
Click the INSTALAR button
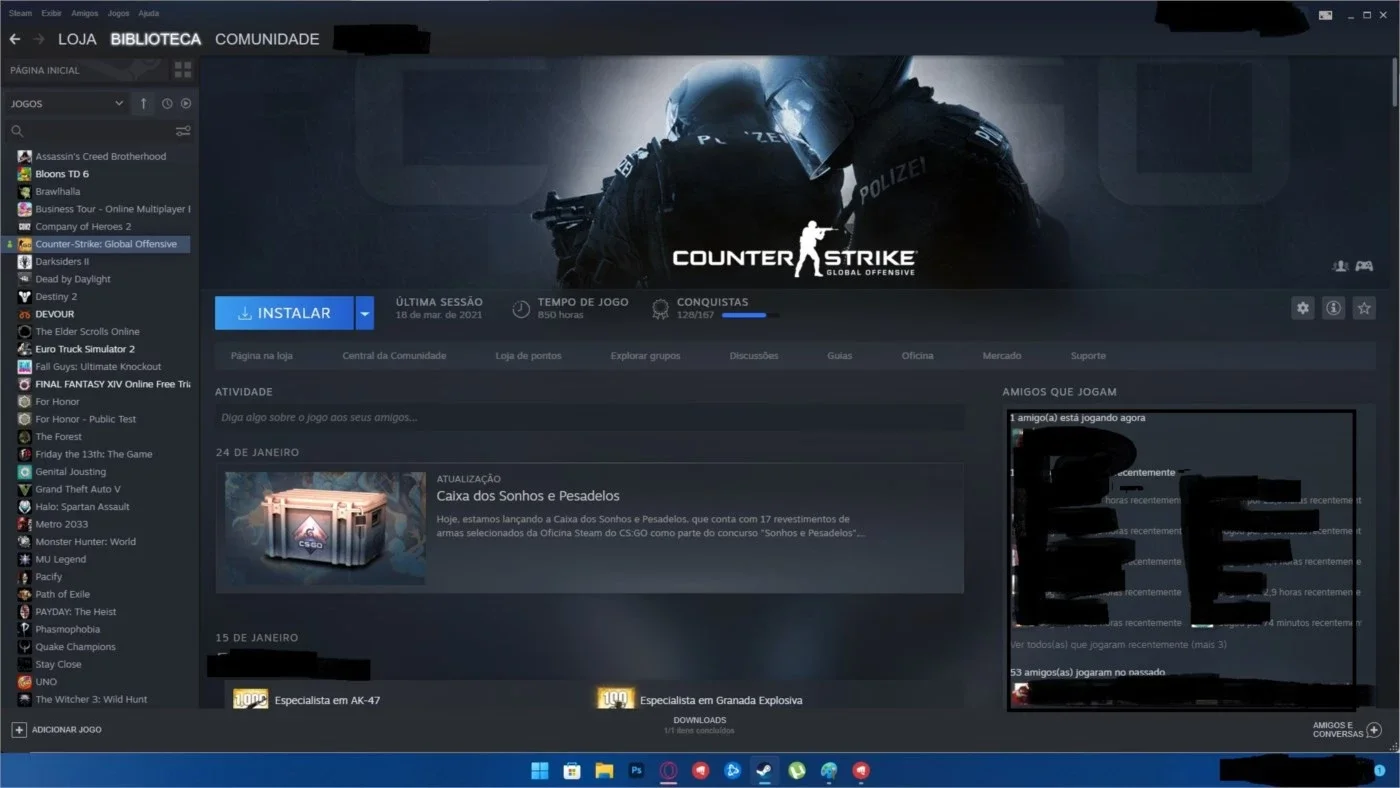[284, 313]
